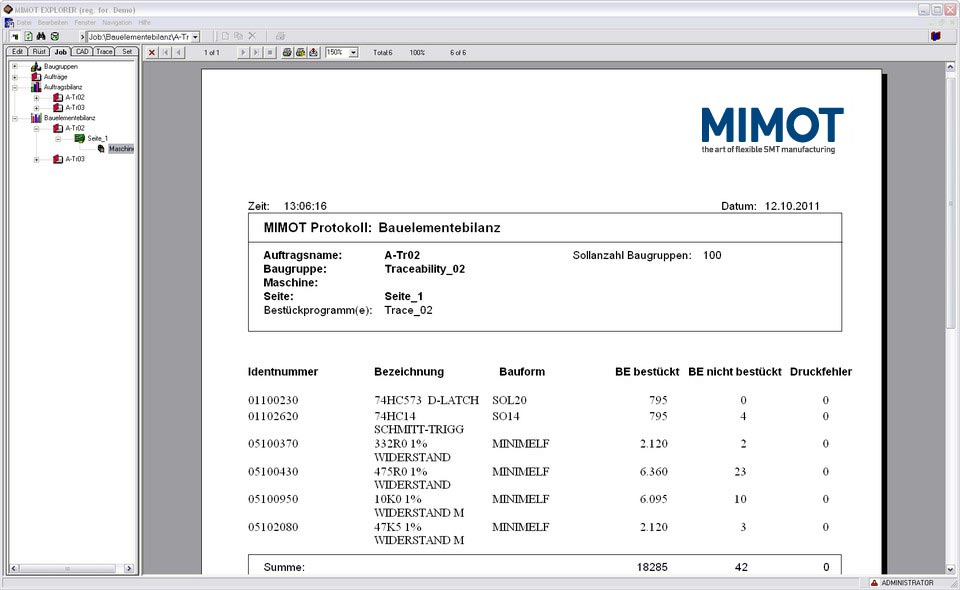Open the Trace tab
The height and width of the screenshot is (590, 960).
pos(104,52)
